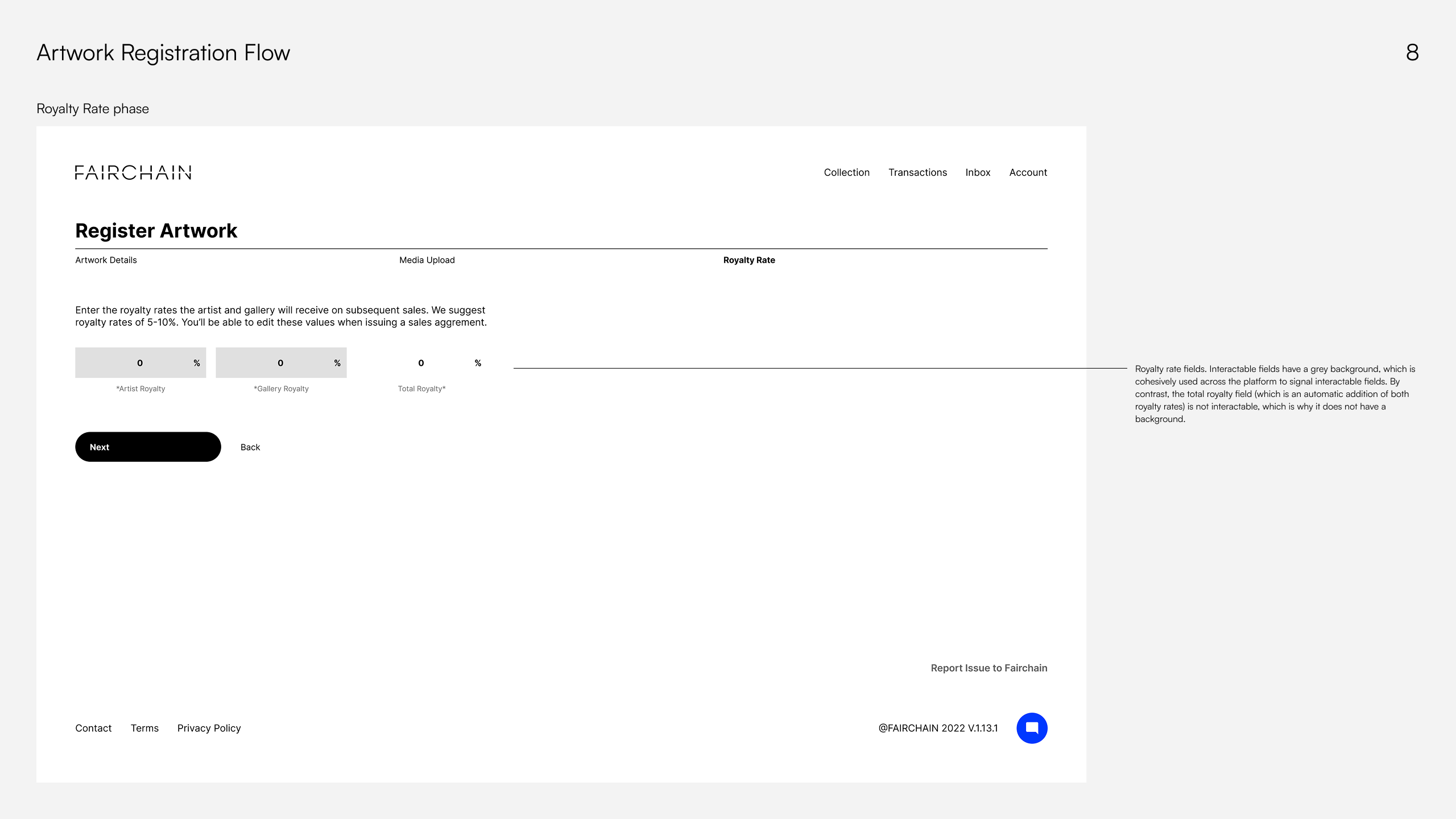
Task: Open the blue chat support bubble
Action: (x=1032, y=728)
